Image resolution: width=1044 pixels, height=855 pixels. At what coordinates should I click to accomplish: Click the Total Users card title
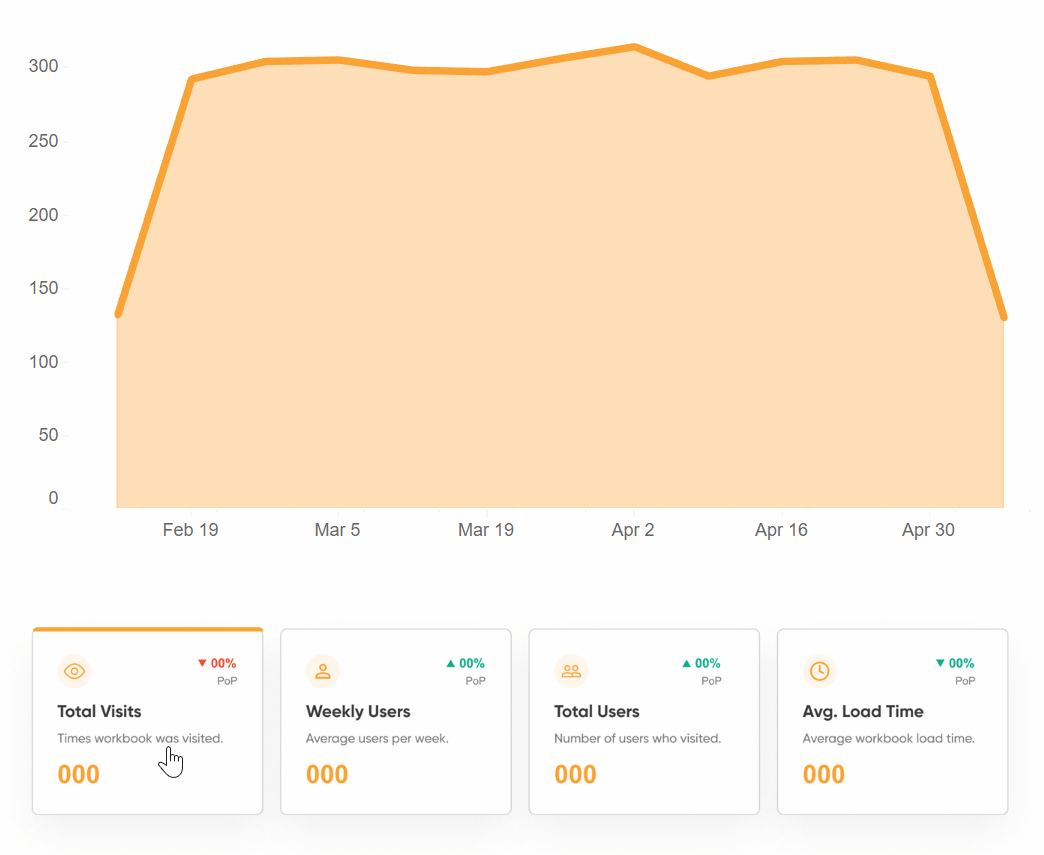click(595, 711)
